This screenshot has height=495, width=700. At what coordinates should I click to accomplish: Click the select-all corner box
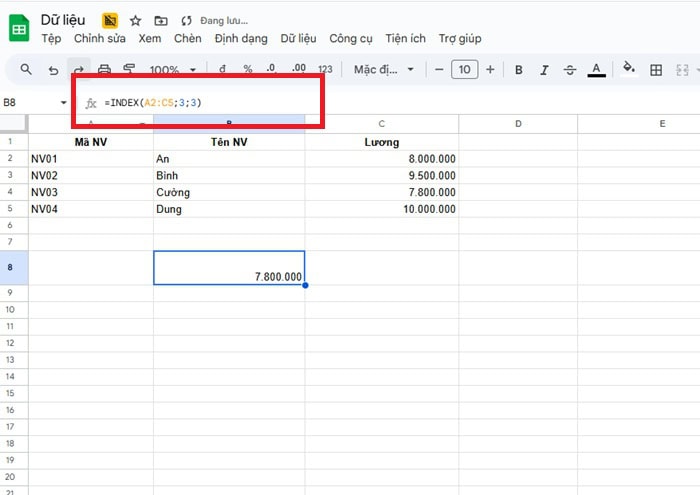click(x=14, y=124)
